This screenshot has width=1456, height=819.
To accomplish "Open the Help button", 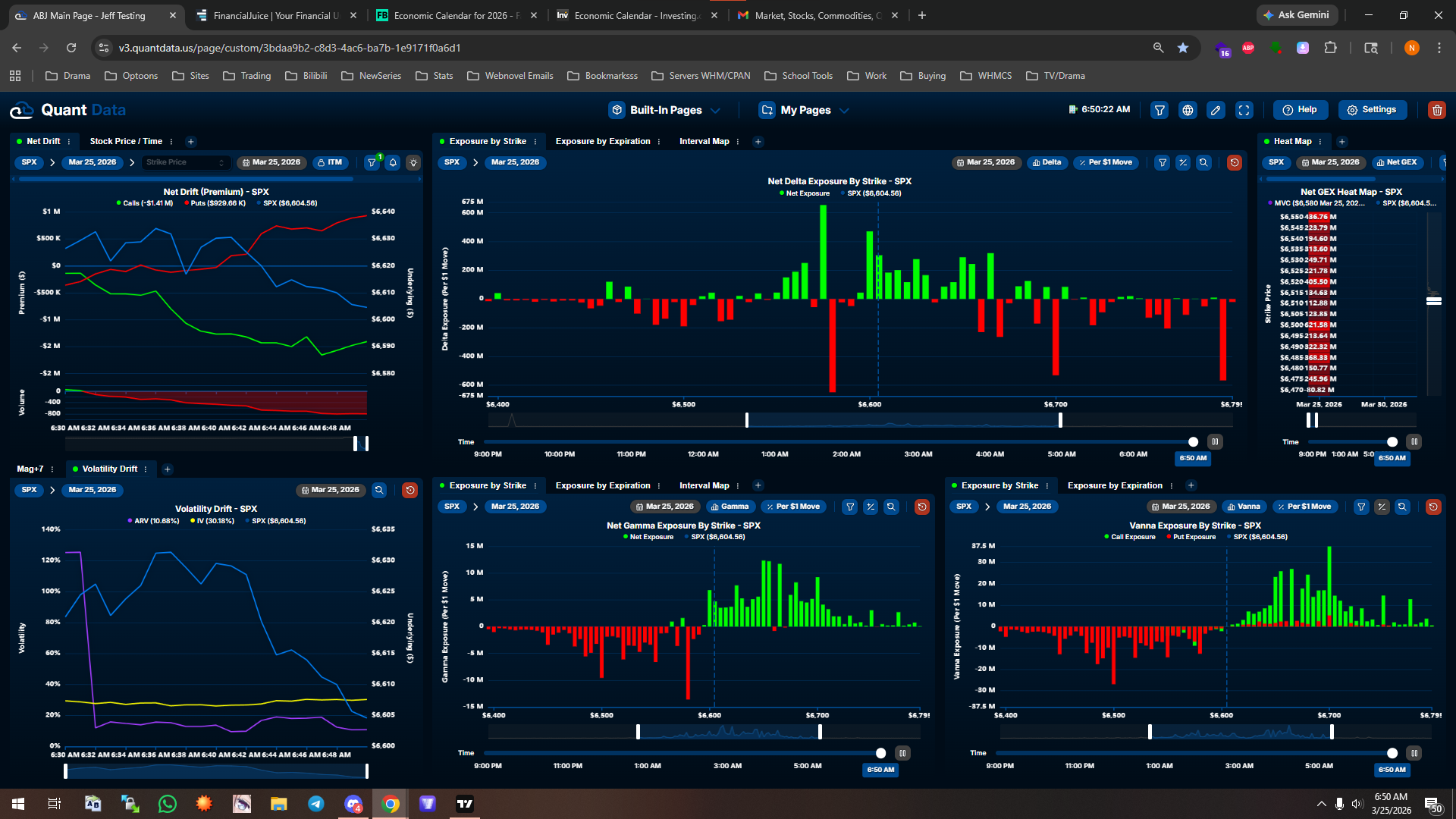I will tap(1300, 110).
